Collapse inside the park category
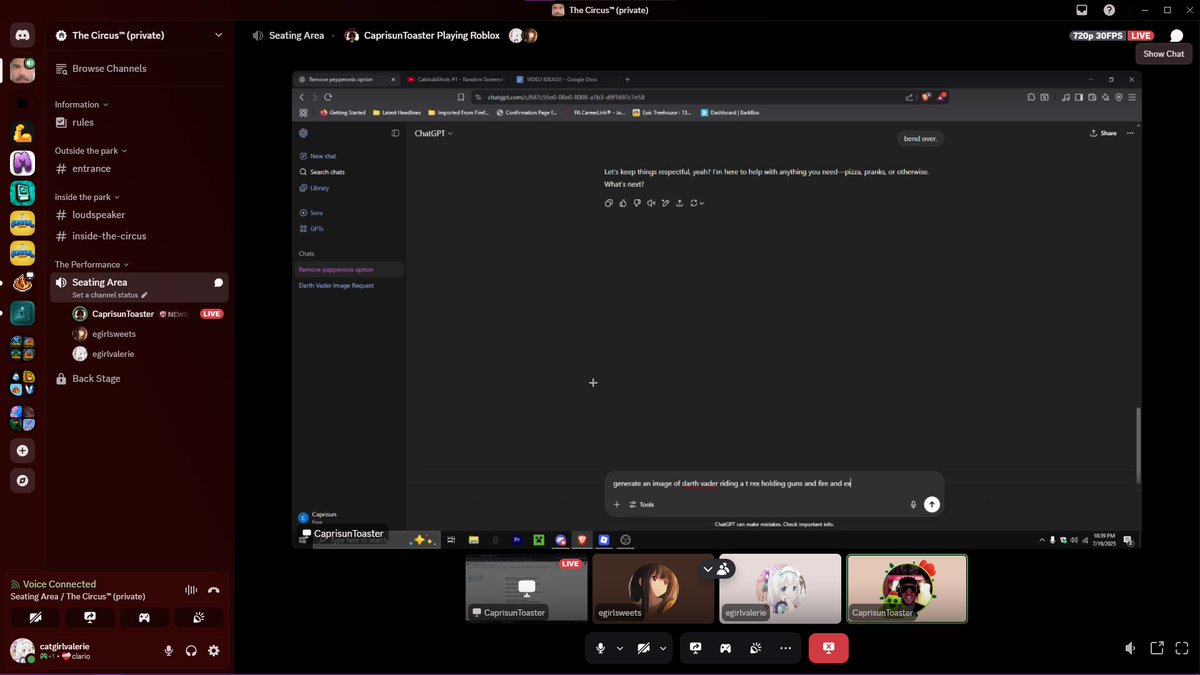This screenshot has width=1200, height=675. coord(87,197)
